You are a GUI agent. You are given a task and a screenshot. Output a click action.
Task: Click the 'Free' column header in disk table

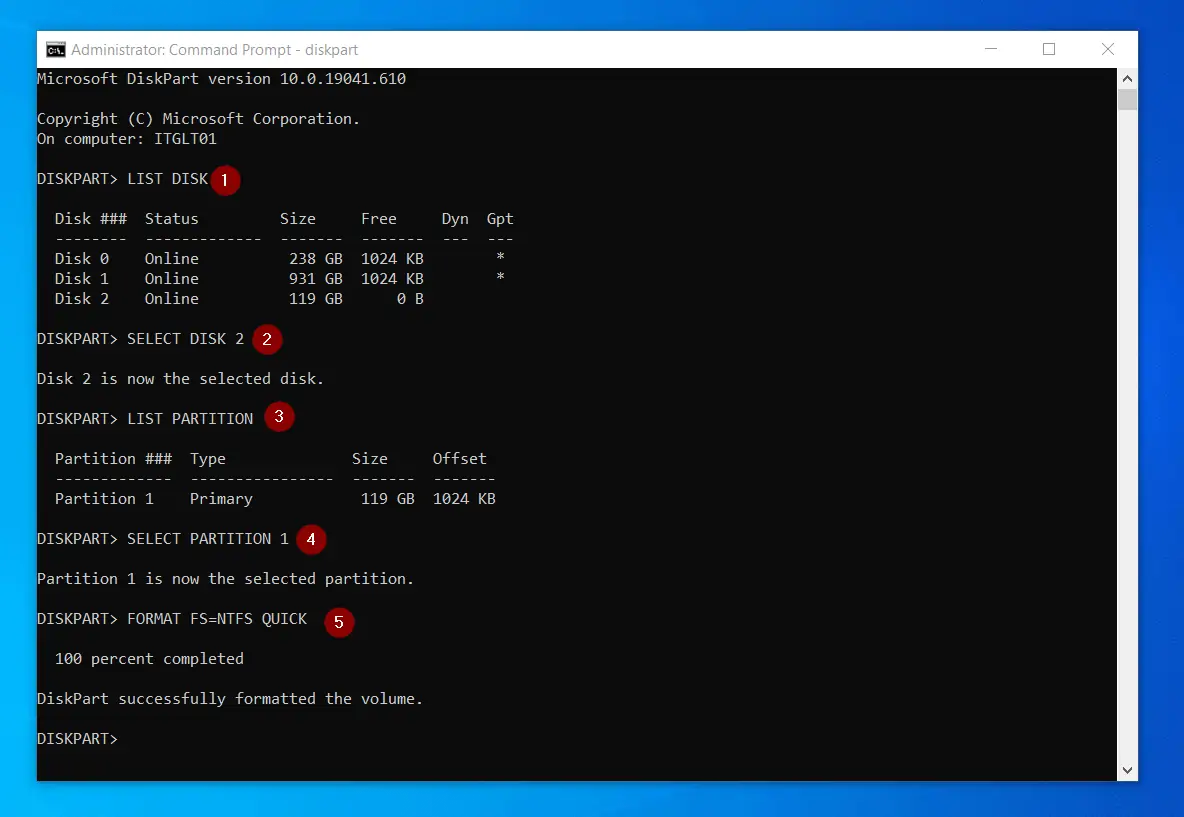378,219
